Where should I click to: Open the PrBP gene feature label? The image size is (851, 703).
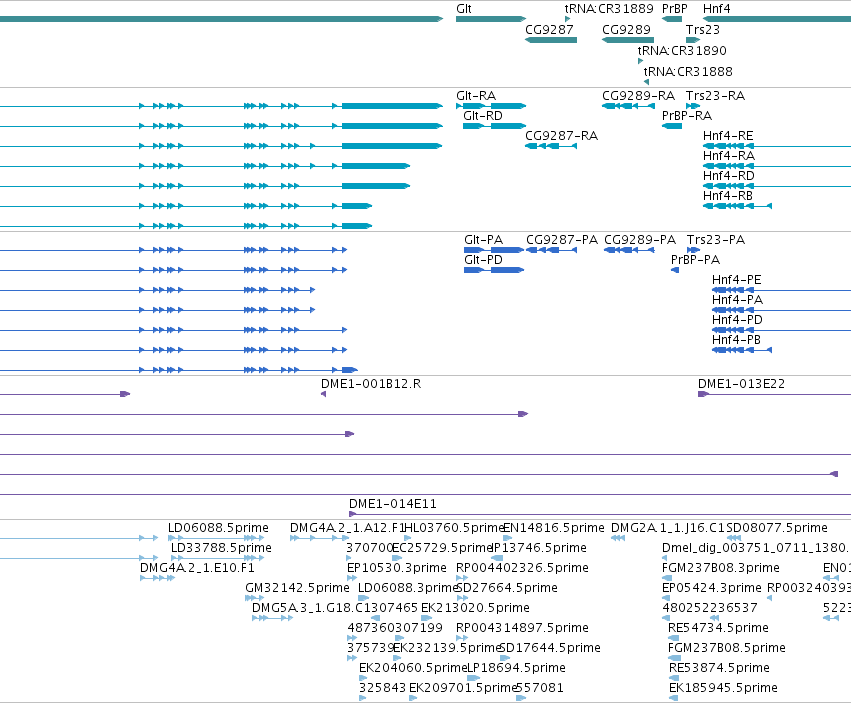674,9
